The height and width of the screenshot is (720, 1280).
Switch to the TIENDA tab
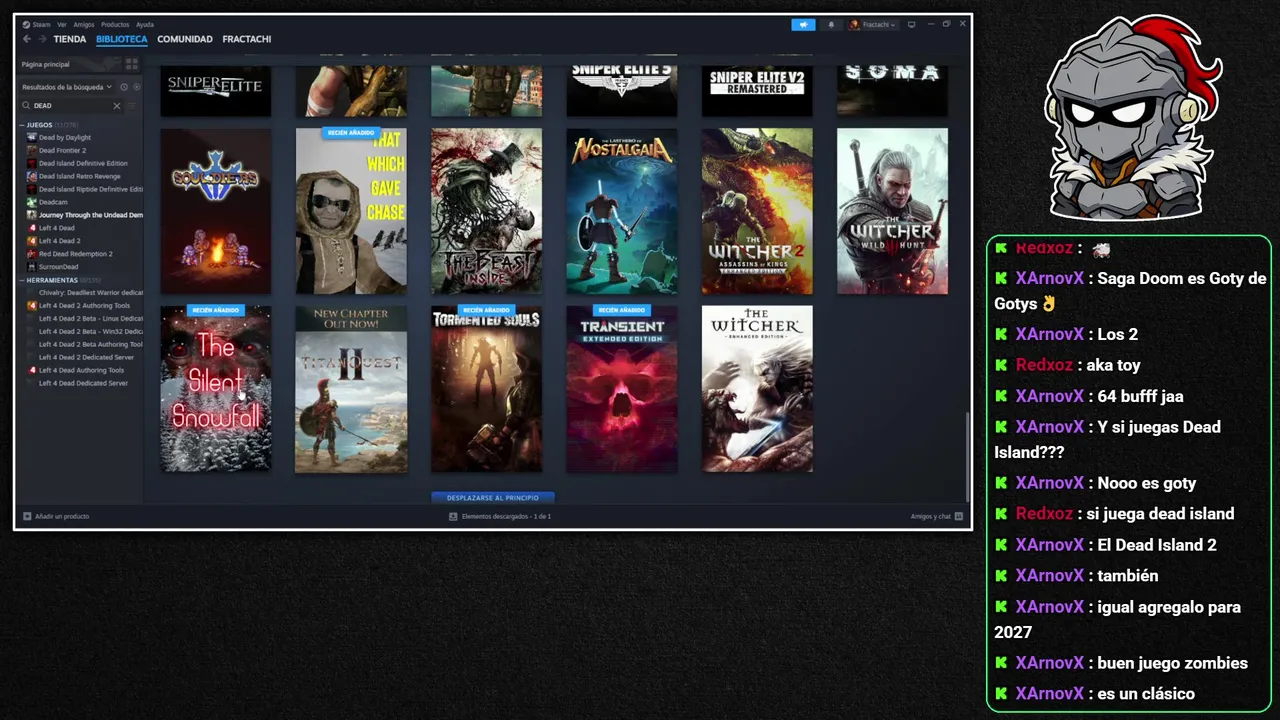point(70,39)
